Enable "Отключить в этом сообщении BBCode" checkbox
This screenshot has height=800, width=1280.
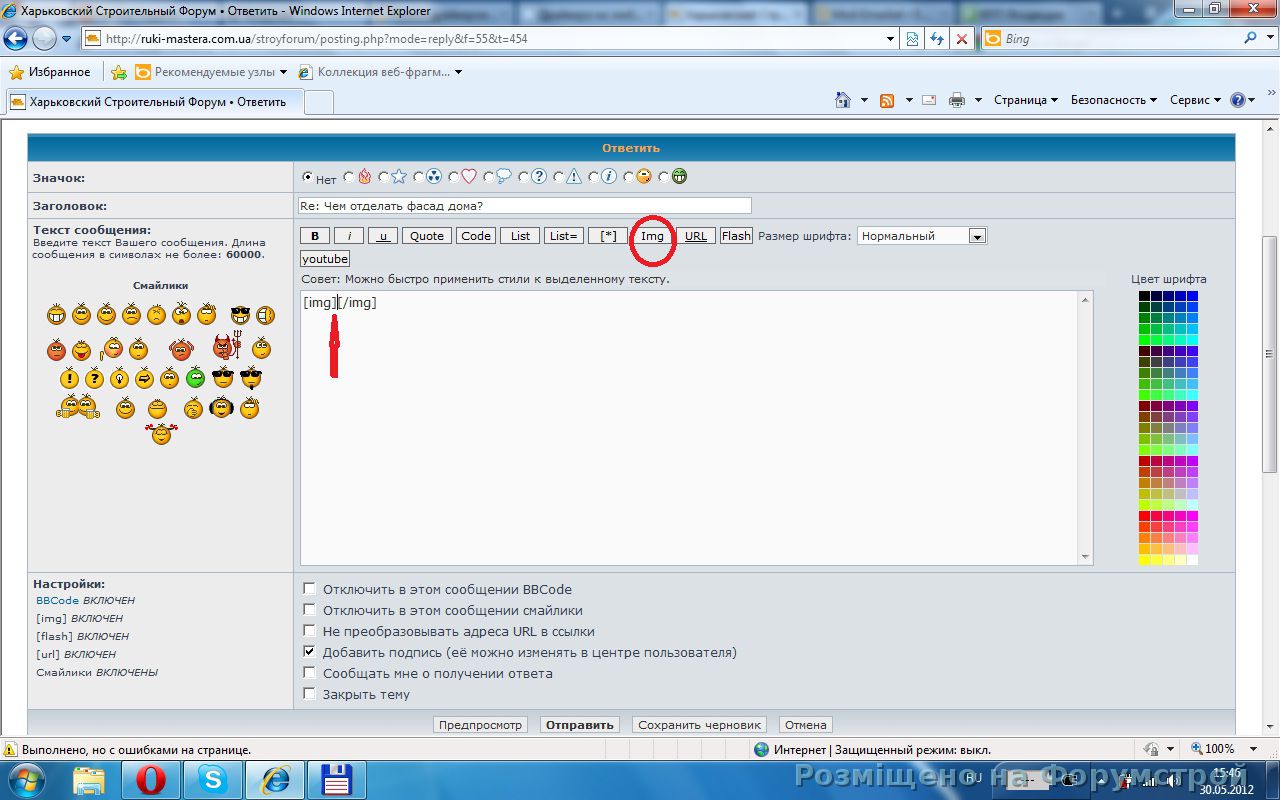pyautogui.click(x=310, y=589)
